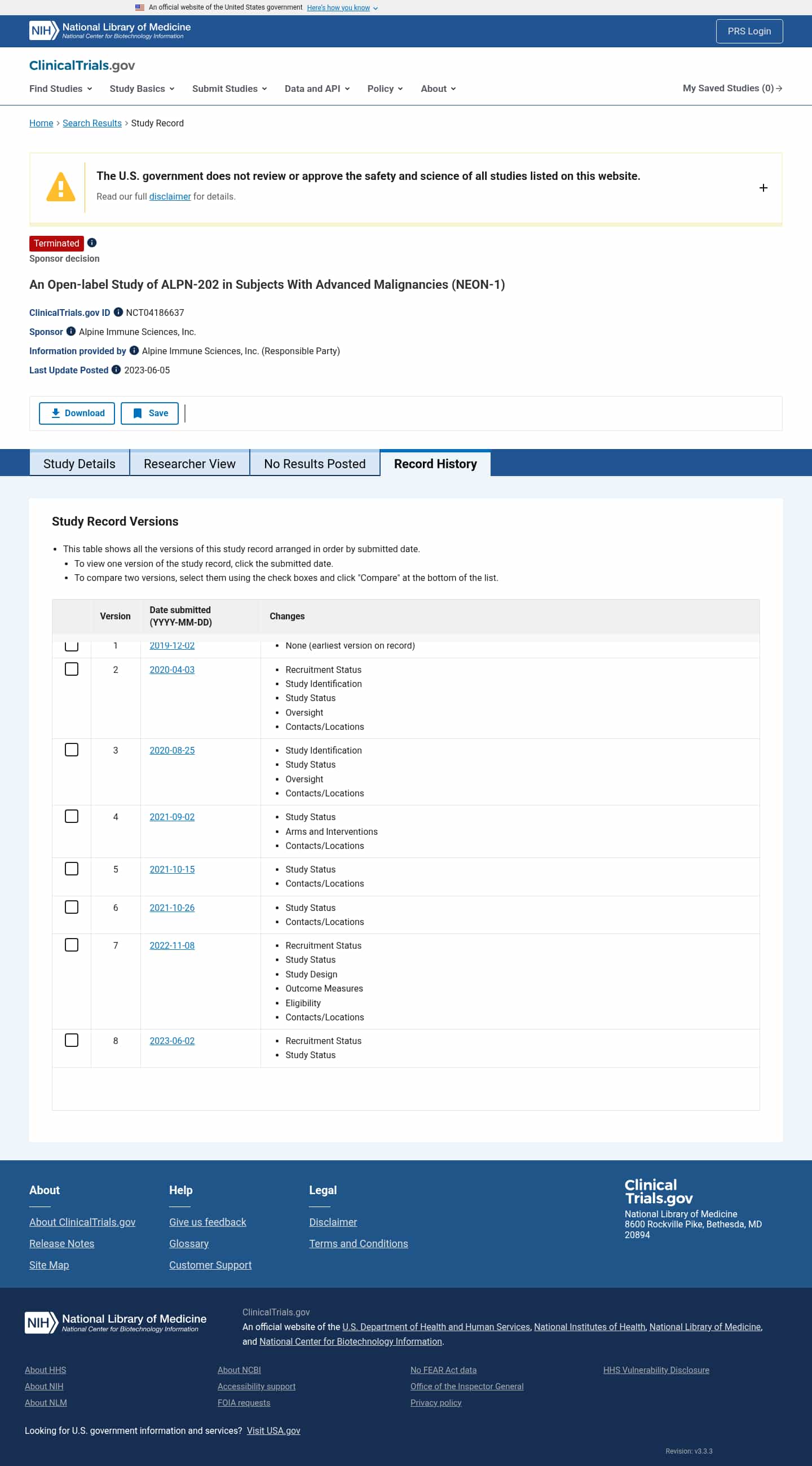Open the FOIA requests link

click(244, 1403)
